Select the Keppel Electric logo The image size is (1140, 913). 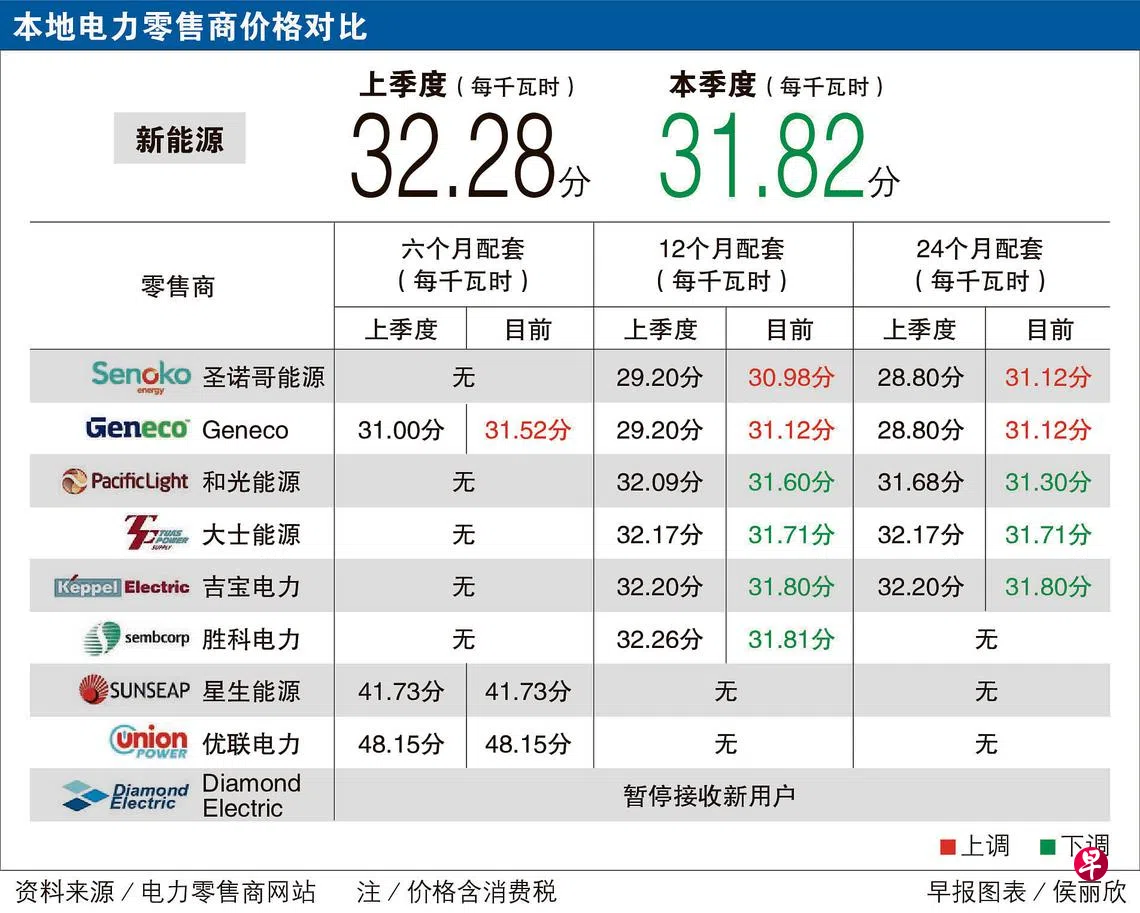(122, 587)
